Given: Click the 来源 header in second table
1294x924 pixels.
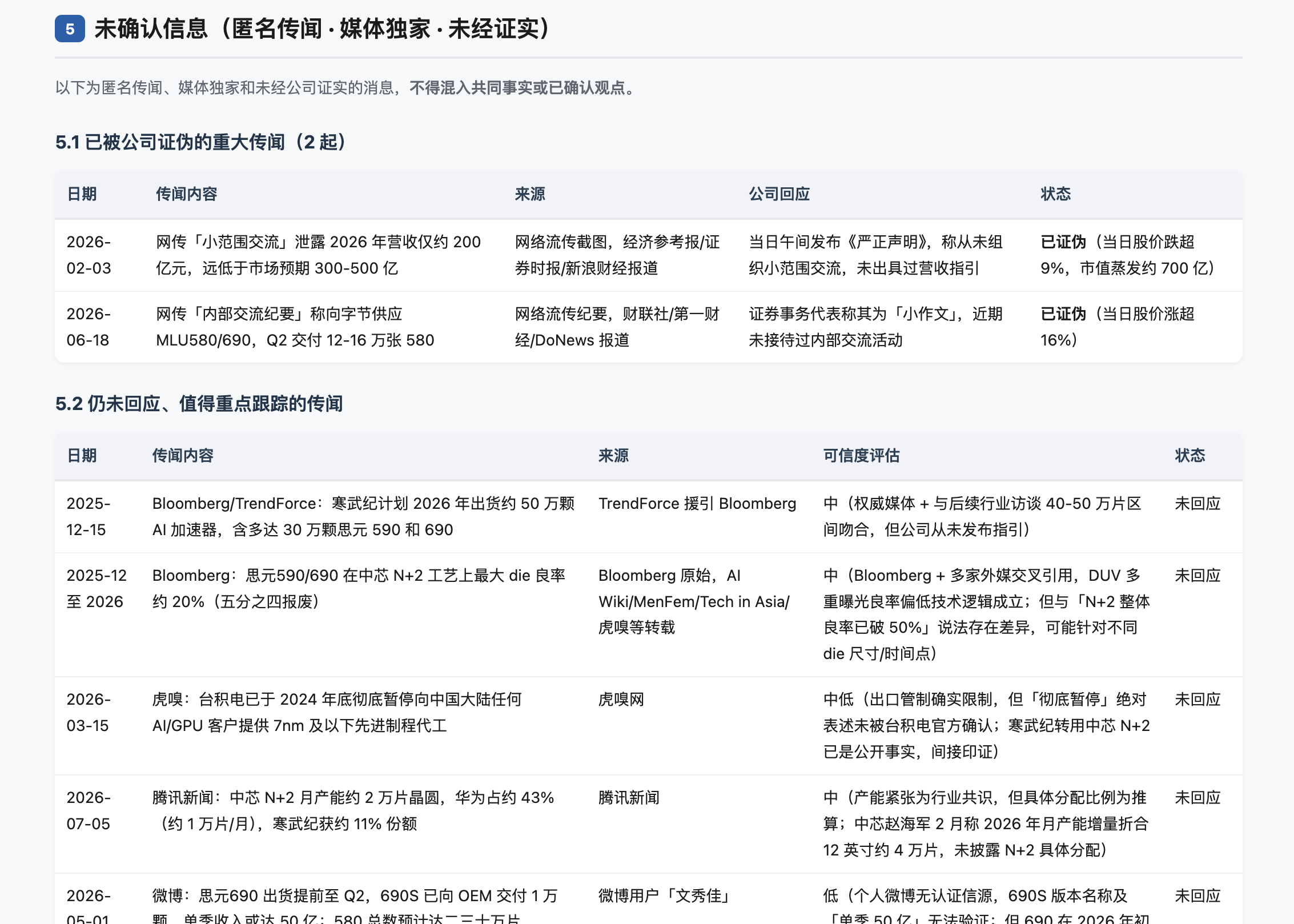Looking at the screenshot, I should pyautogui.click(x=613, y=456).
